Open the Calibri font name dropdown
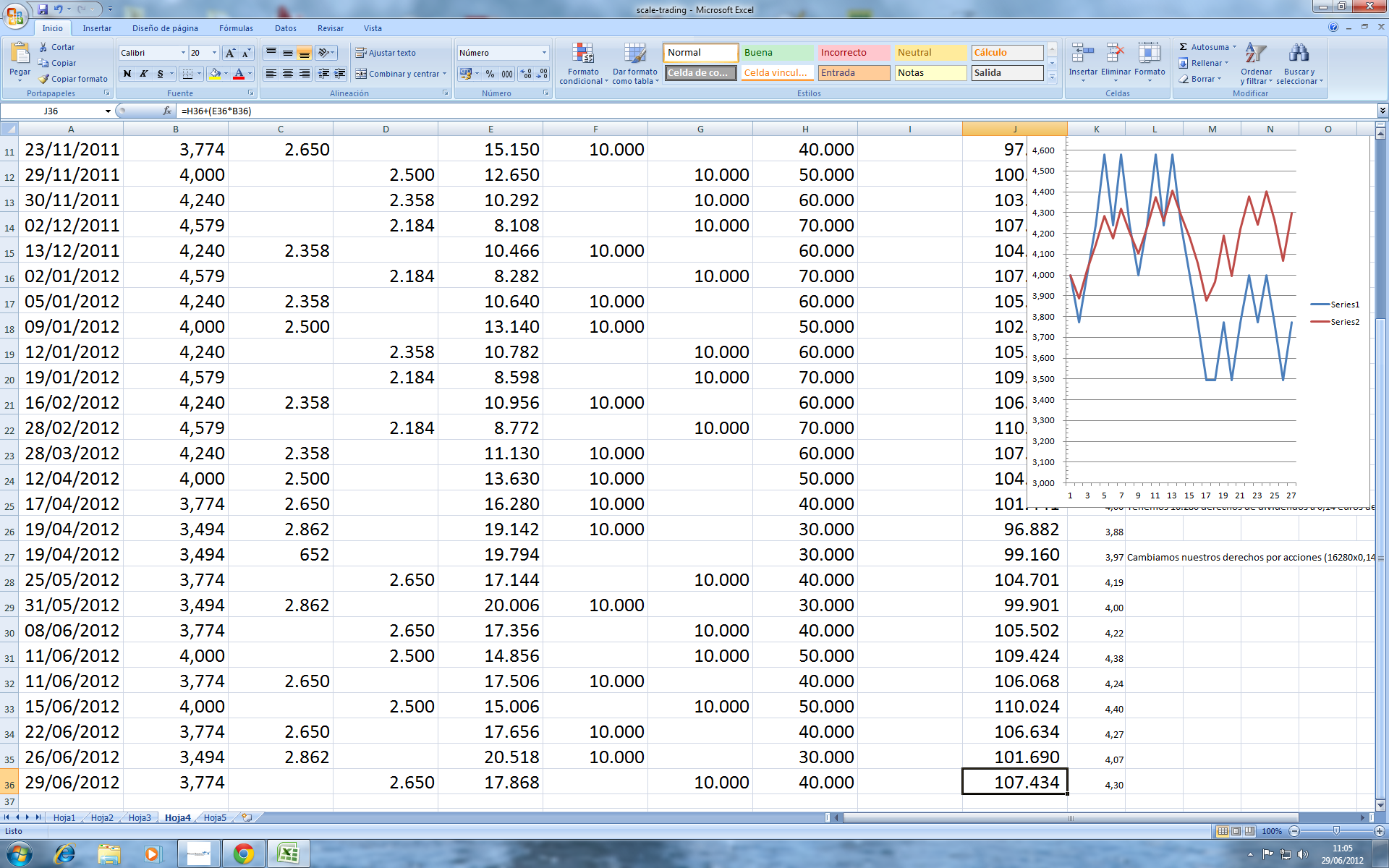 coord(183,53)
